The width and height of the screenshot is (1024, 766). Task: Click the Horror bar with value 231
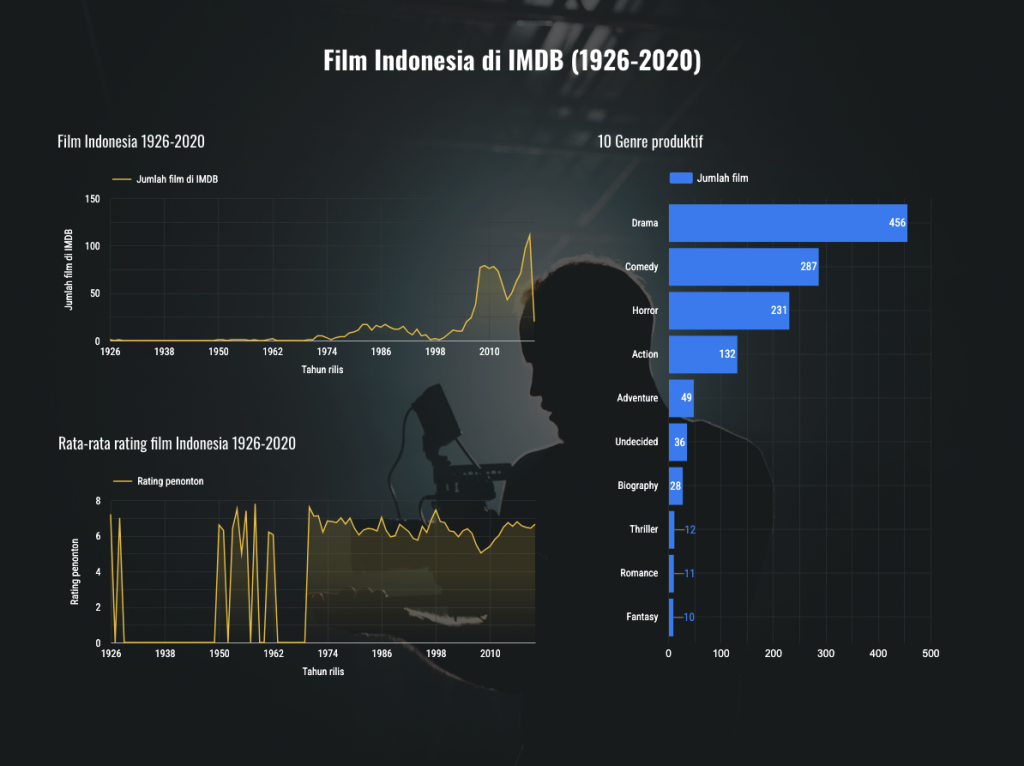729,310
